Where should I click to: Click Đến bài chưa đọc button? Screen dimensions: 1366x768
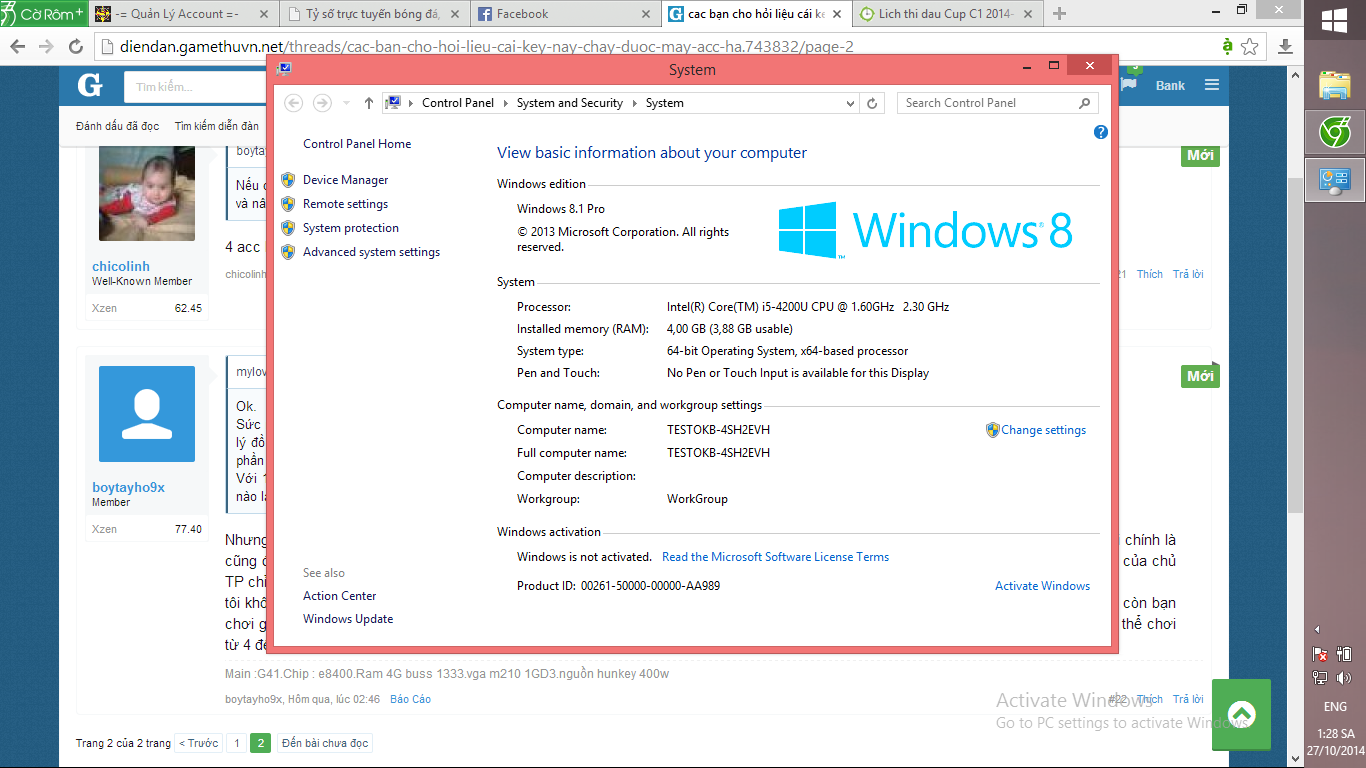[x=325, y=744]
